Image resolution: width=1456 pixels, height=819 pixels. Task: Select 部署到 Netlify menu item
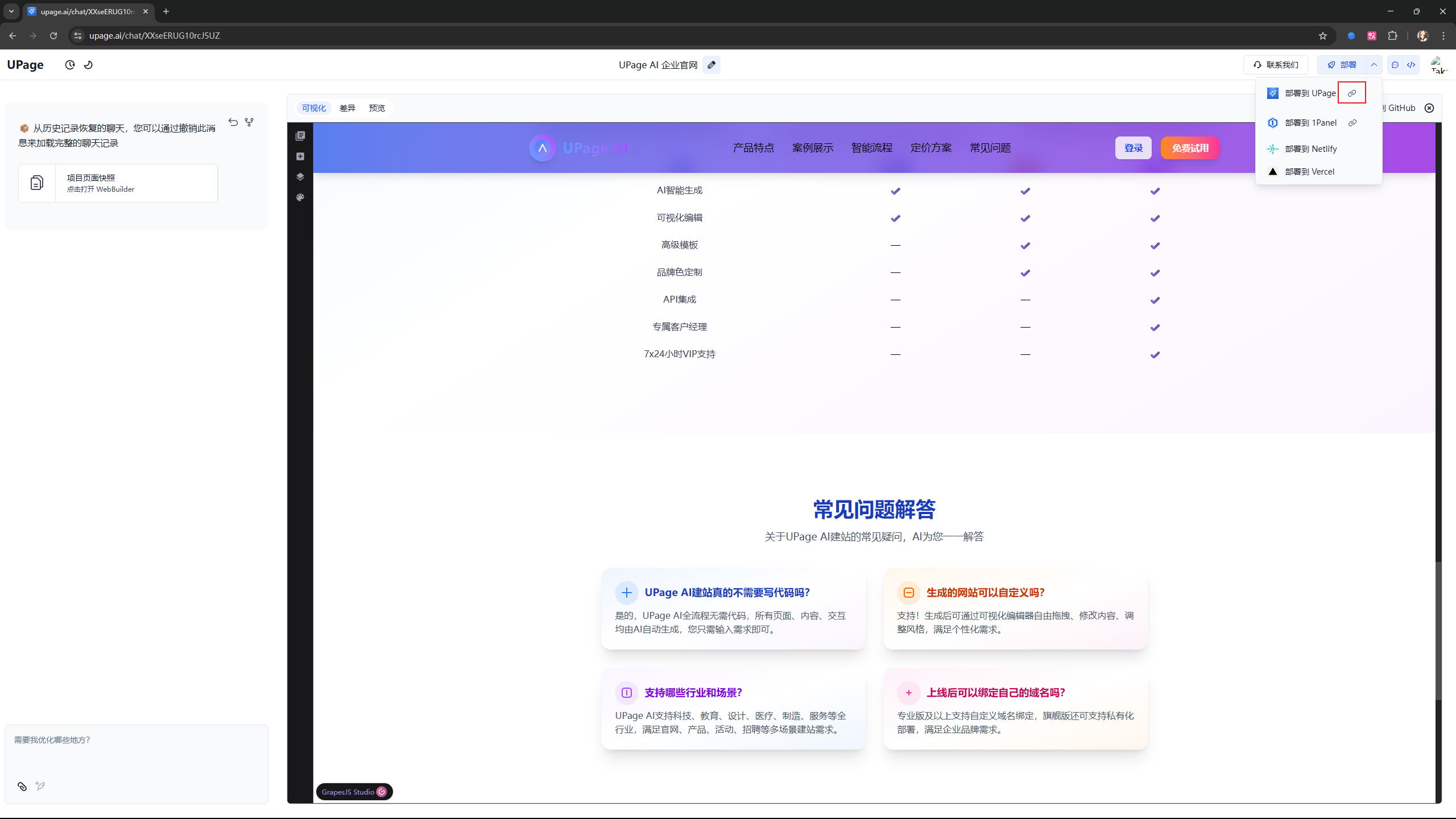click(1319, 149)
